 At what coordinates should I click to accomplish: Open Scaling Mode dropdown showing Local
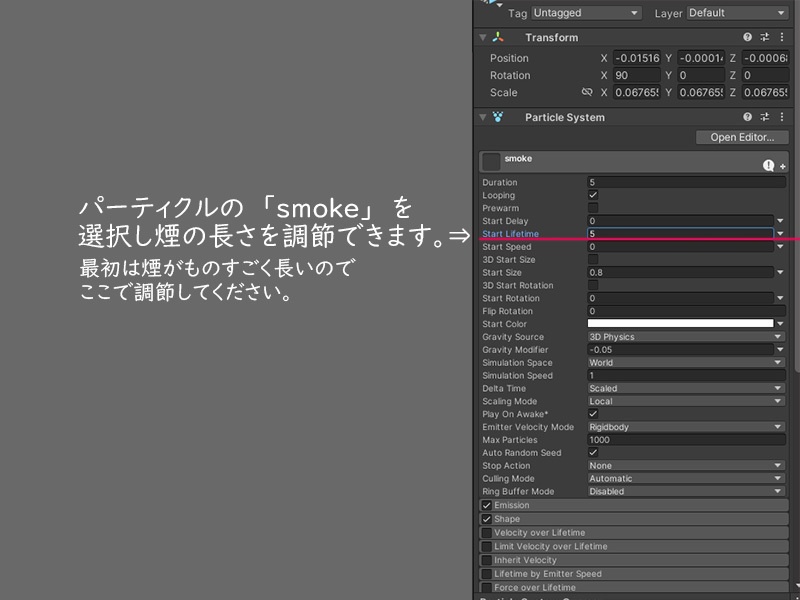tap(686, 401)
